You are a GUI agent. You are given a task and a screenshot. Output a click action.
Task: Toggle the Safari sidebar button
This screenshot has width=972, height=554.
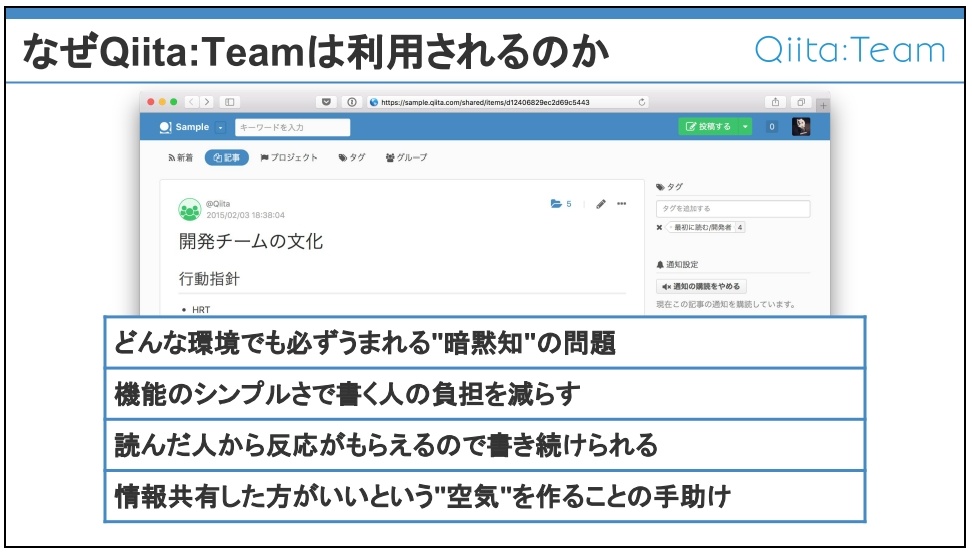pos(230,102)
